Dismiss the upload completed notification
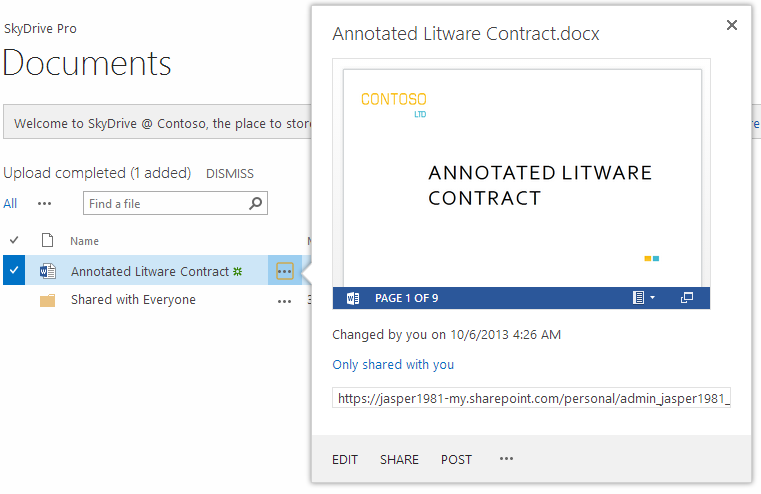Image resolution: width=761 pixels, height=494 pixels. pos(230,174)
